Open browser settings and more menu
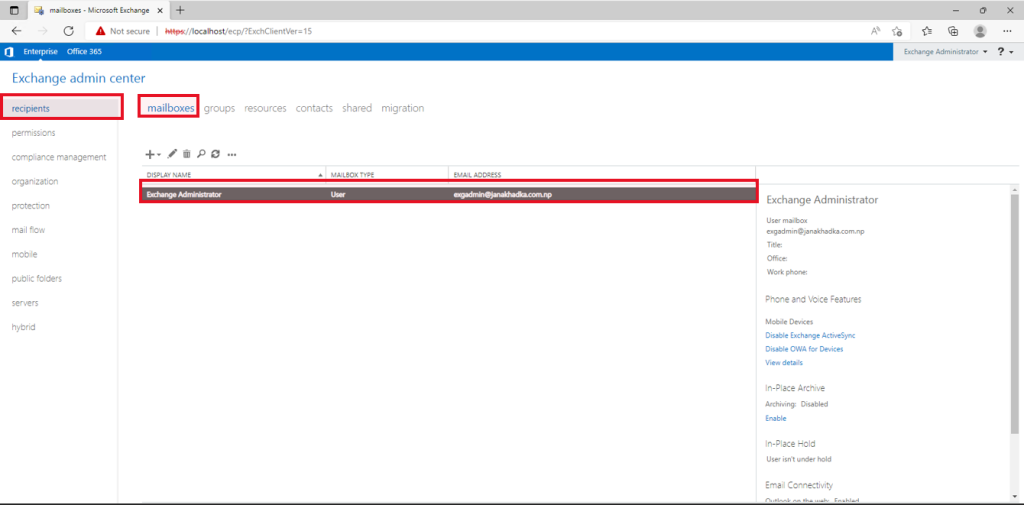 pos(1006,31)
